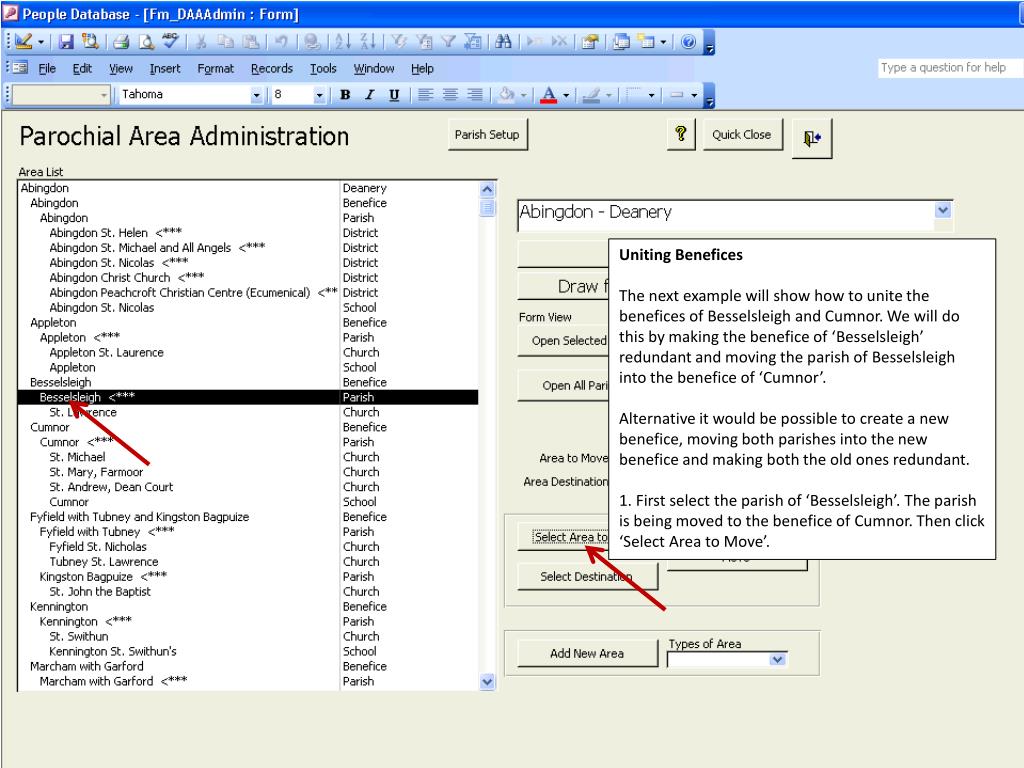Screen dimensions: 1024x768
Task: Click the Insert Hyperlink icon
Action: pos(312,42)
